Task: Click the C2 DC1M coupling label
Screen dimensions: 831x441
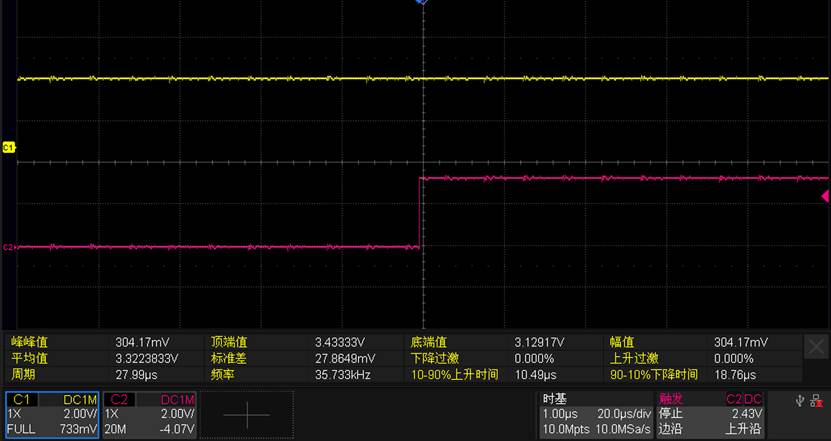Action: point(178,400)
